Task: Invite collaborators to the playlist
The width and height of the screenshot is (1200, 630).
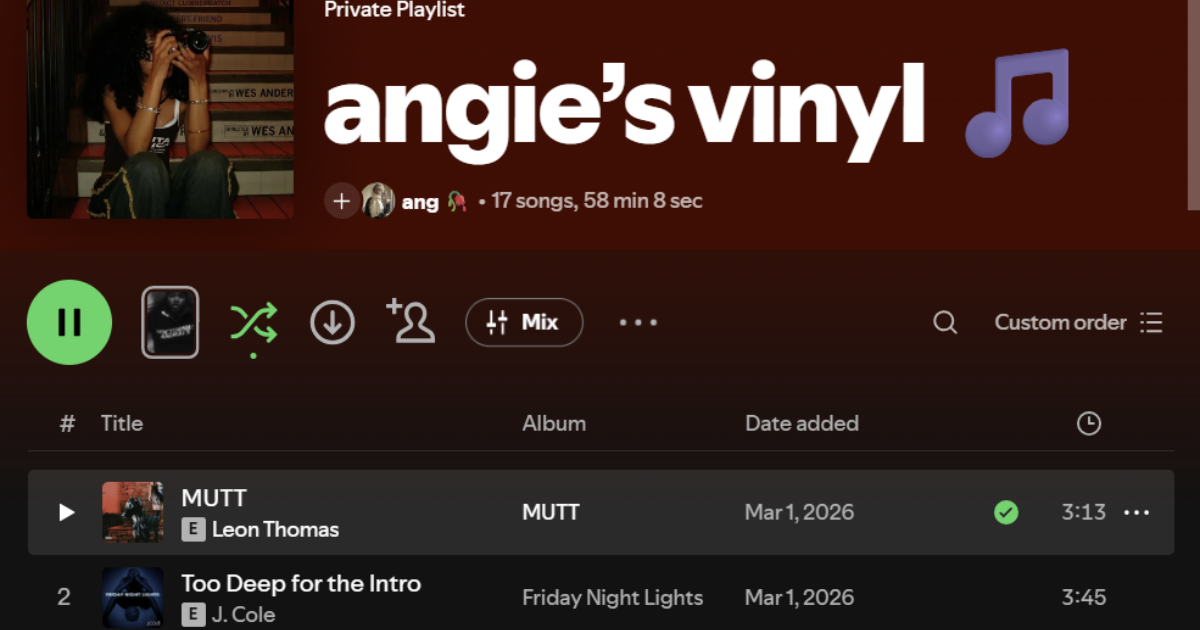Action: tap(411, 322)
